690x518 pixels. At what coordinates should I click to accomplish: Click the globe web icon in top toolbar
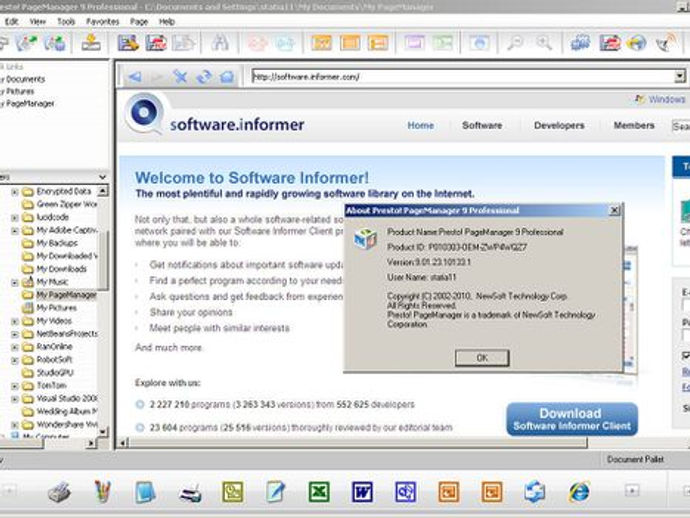(636, 43)
